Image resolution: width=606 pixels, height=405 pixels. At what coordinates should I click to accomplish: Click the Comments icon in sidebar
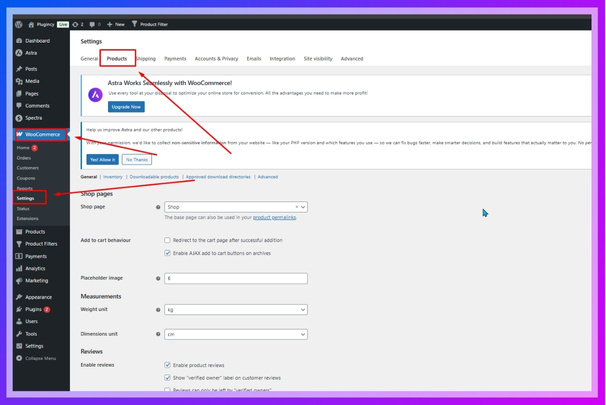(19, 106)
